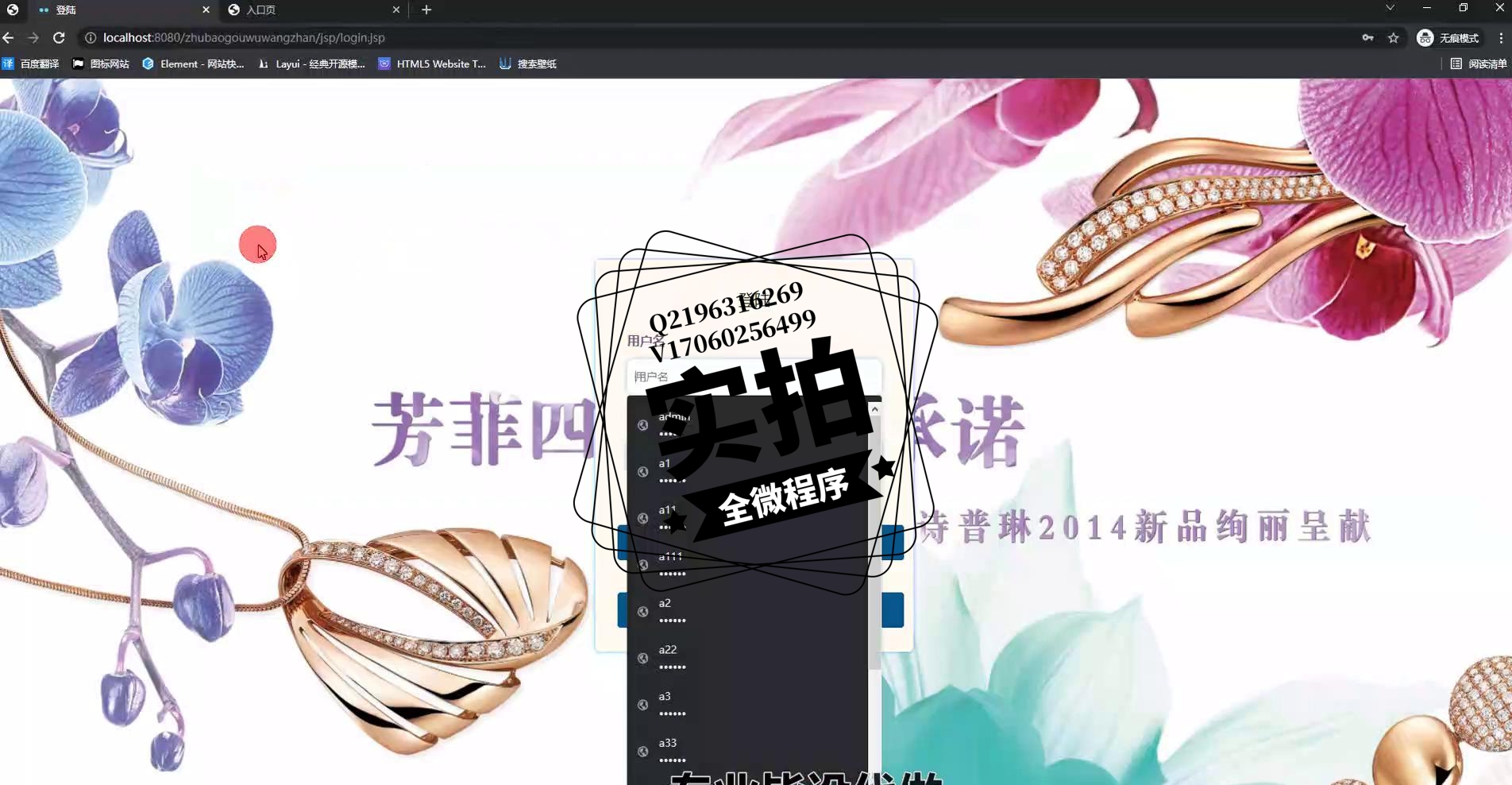Select saved account a2 from autofill list
Screen dimensions: 1512x785
point(746,611)
